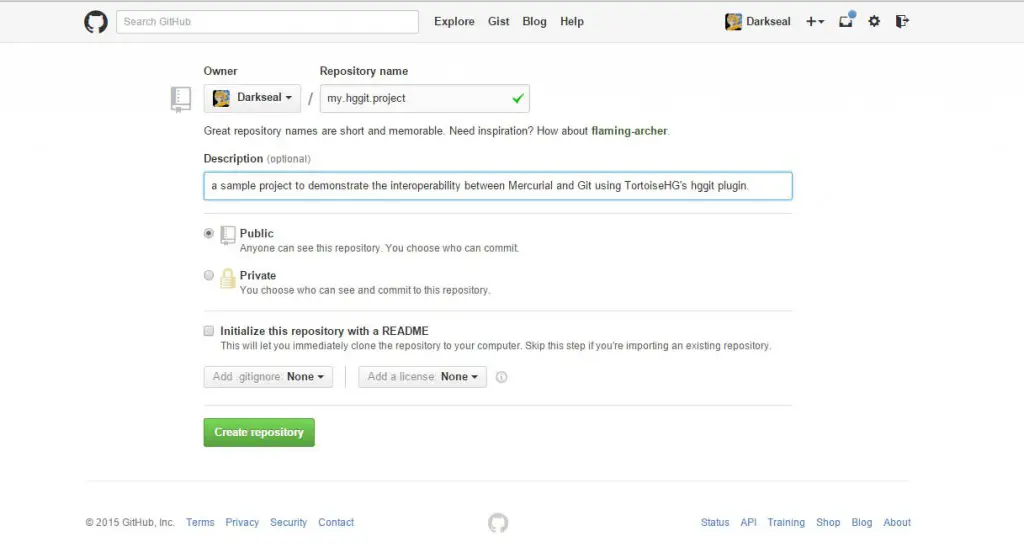Click the Create repository button
The width and height of the screenshot is (1024, 547).
[x=259, y=432]
